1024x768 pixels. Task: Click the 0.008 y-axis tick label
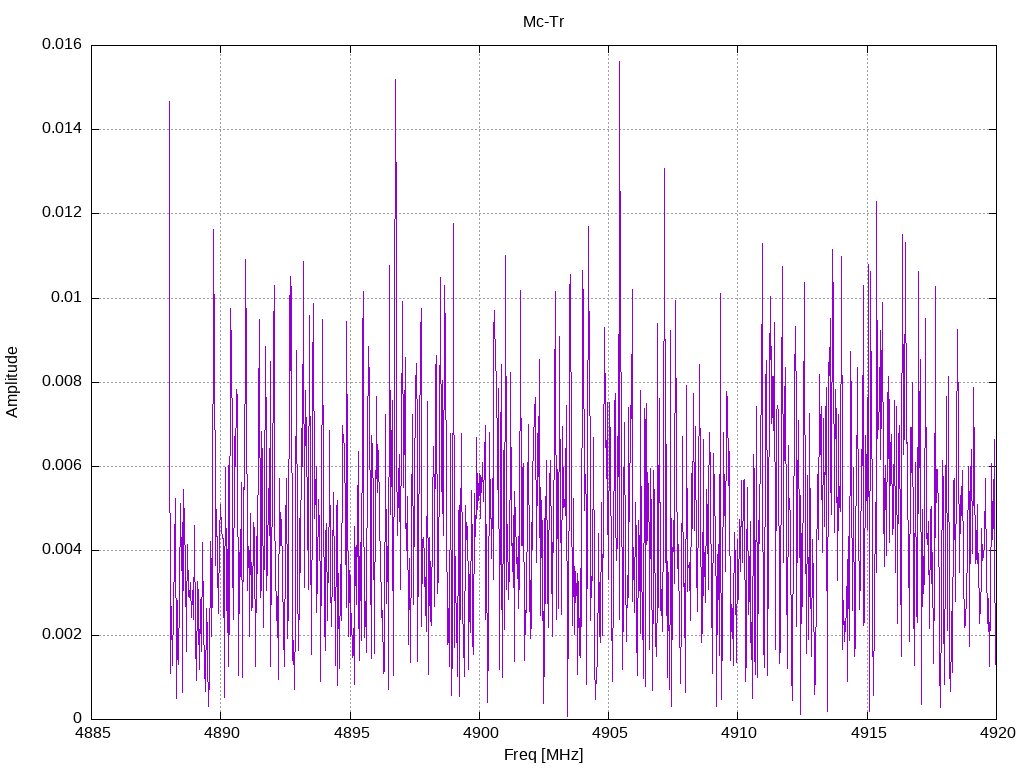click(62, 382)
